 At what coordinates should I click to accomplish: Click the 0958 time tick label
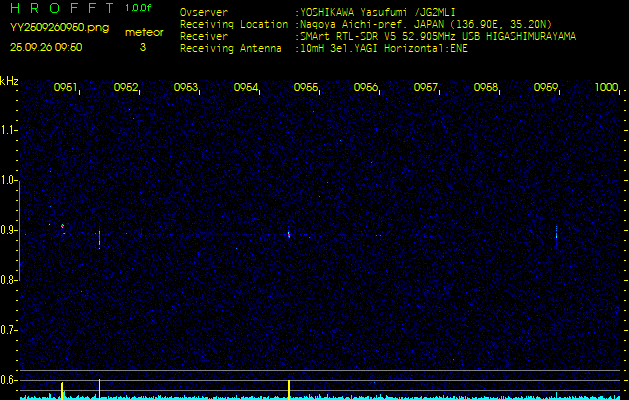coord(485,87)
